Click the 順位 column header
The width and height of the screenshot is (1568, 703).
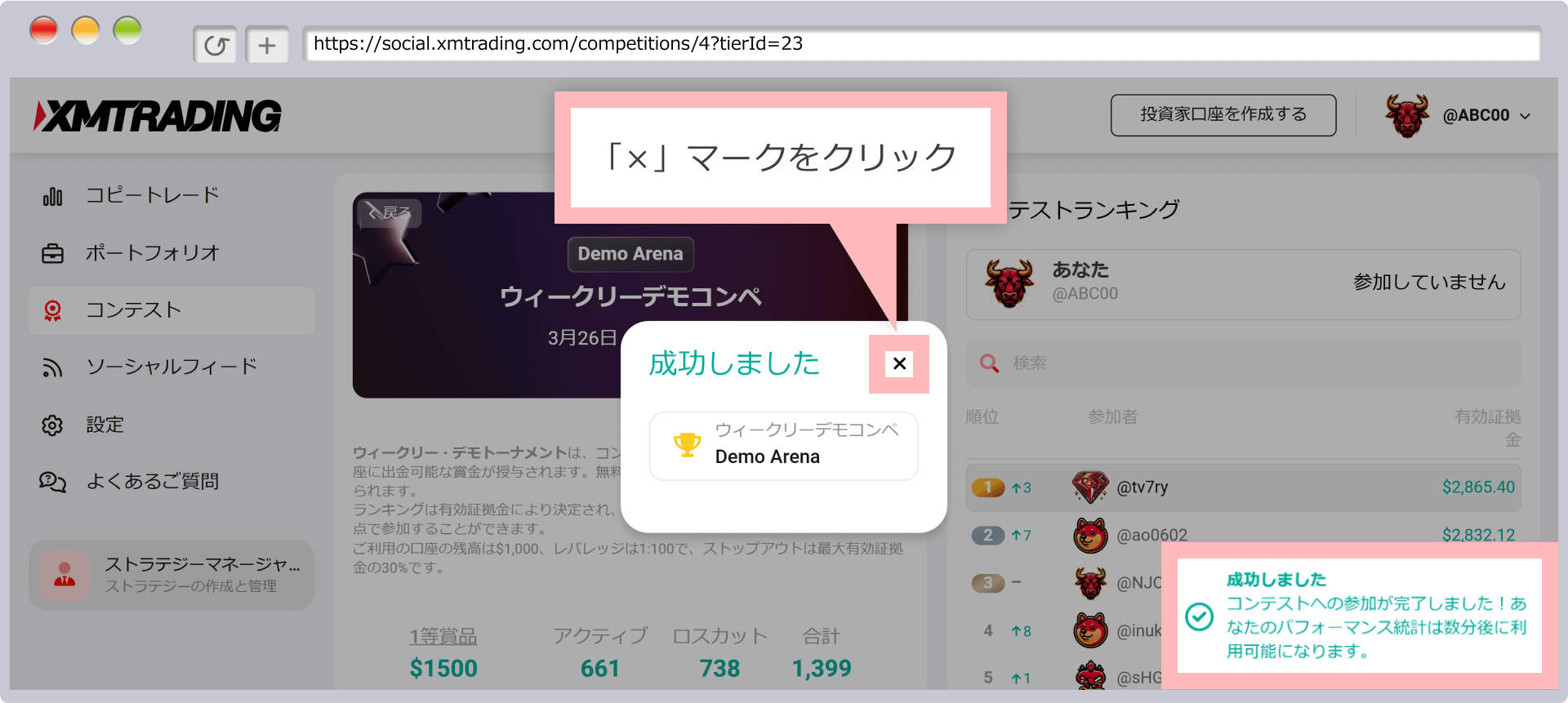[x=982, y=417]
